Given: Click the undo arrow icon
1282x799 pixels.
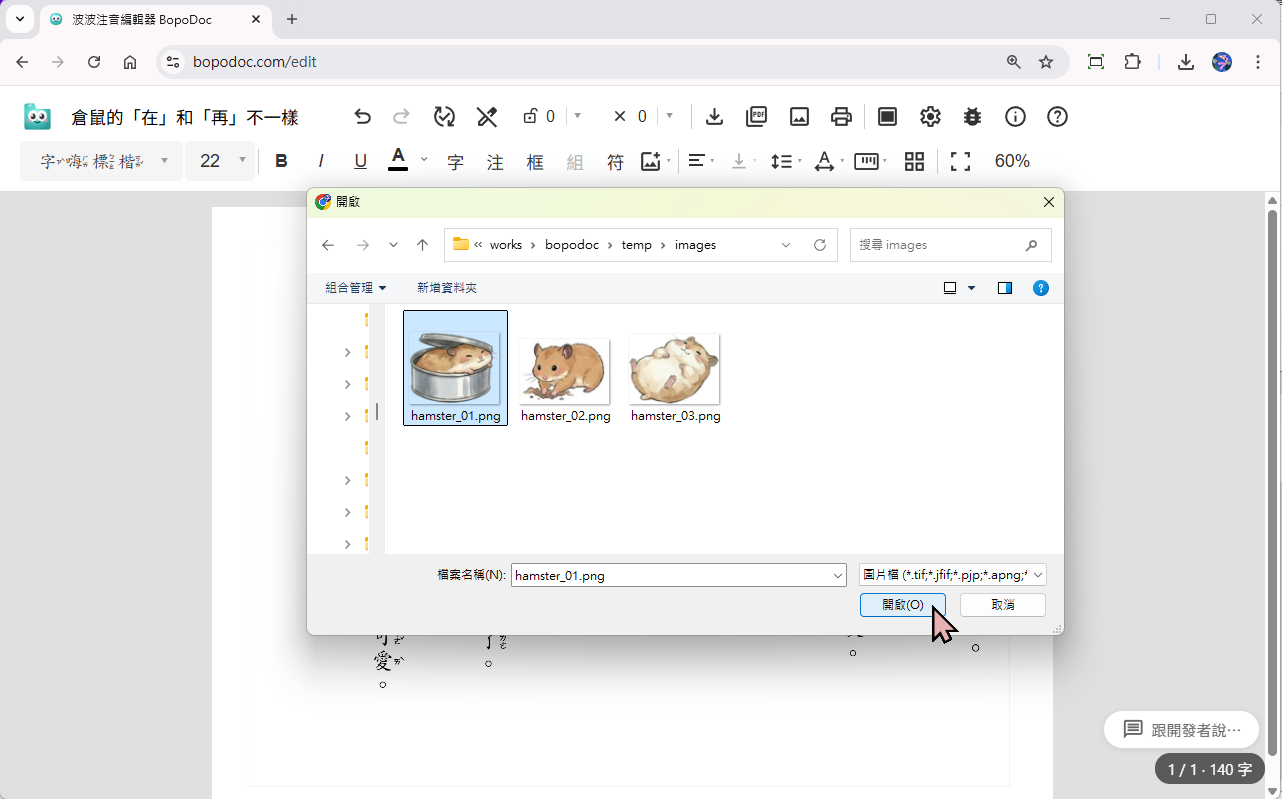Looking at the screenshot, I should pyautogui.click(x=363, y=117).
